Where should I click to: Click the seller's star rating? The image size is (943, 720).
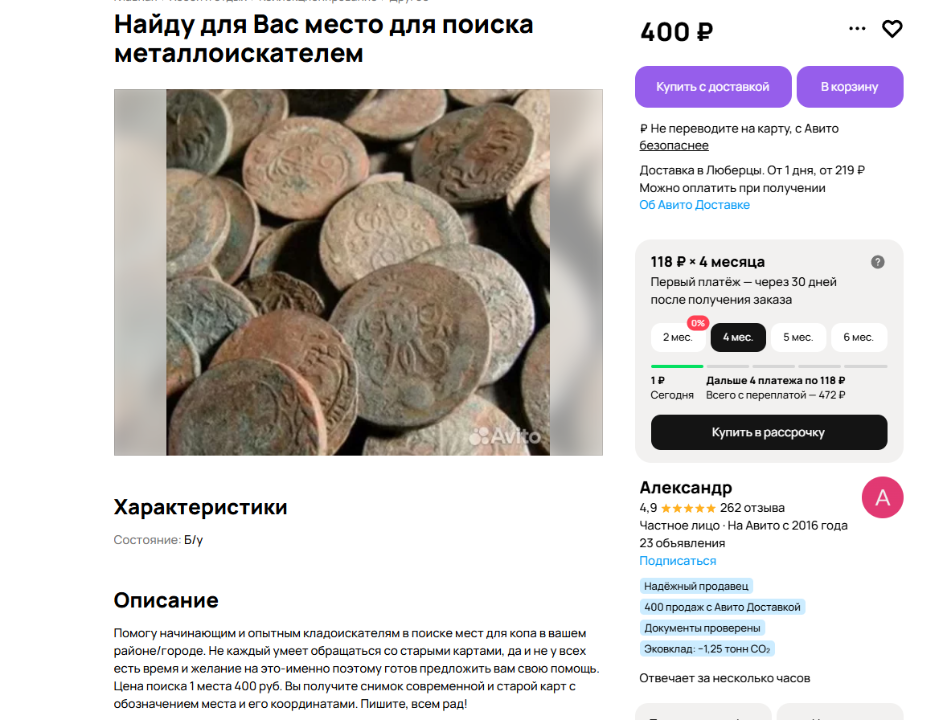tap(688, 508)
